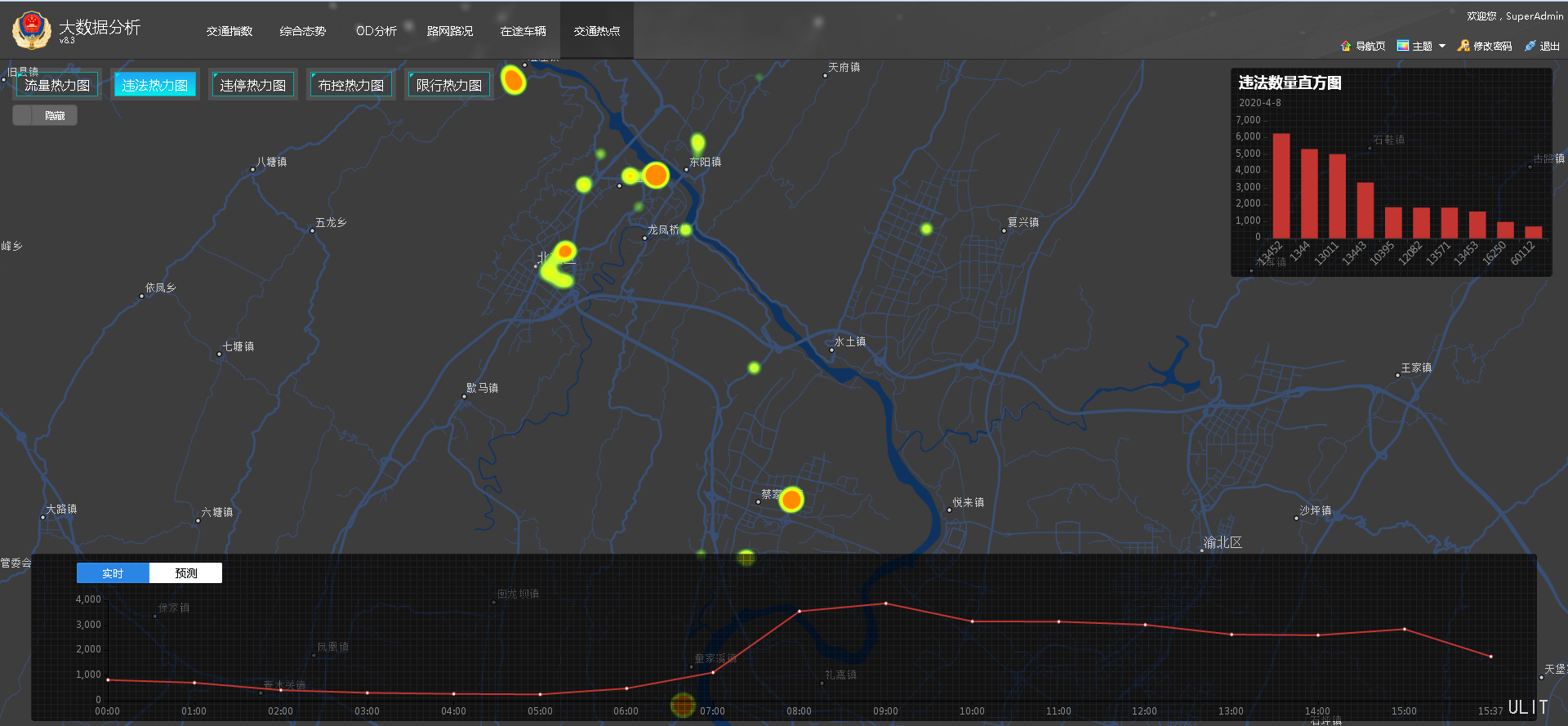Click the orange hotspot near 东阳镇
1568x726 pixels.
(x=656, y=175)
